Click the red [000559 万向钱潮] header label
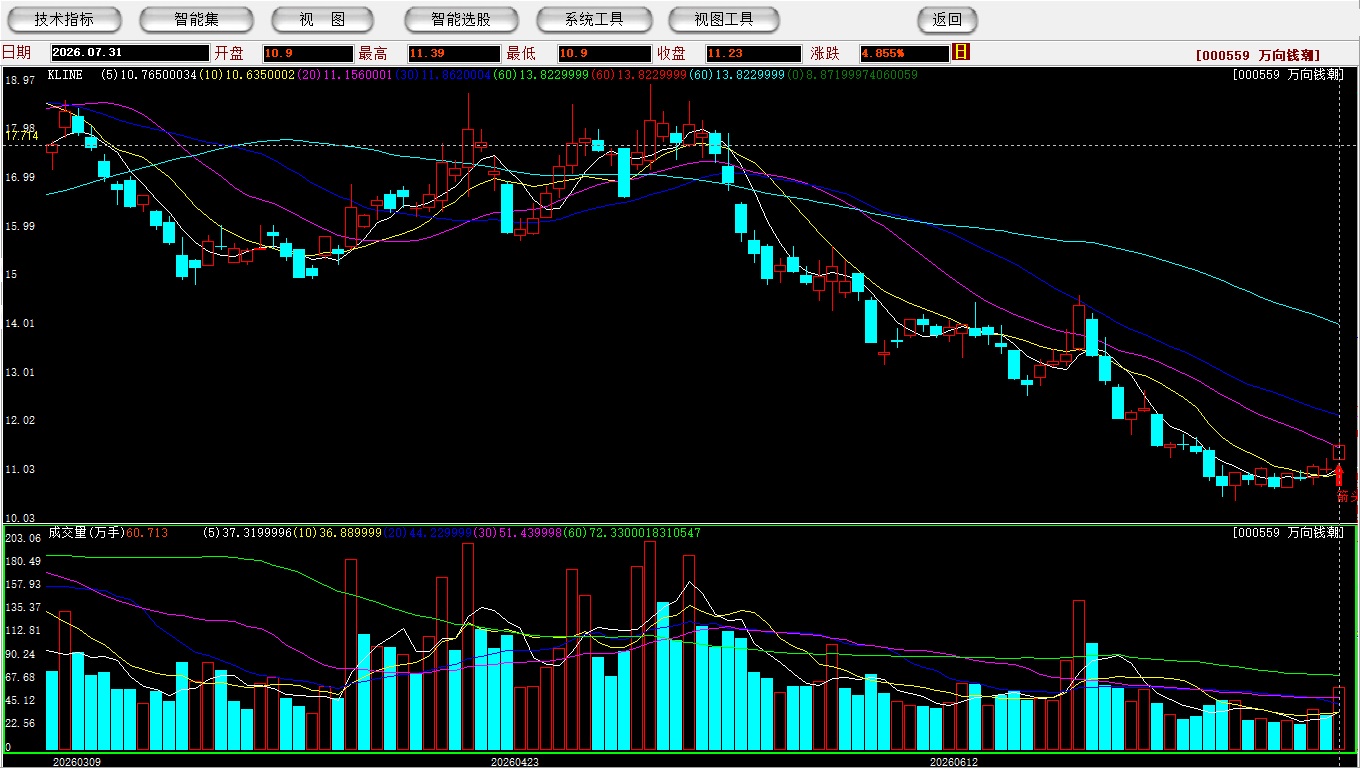The height and width of the screenshot is (768, 1360). 1258,56
